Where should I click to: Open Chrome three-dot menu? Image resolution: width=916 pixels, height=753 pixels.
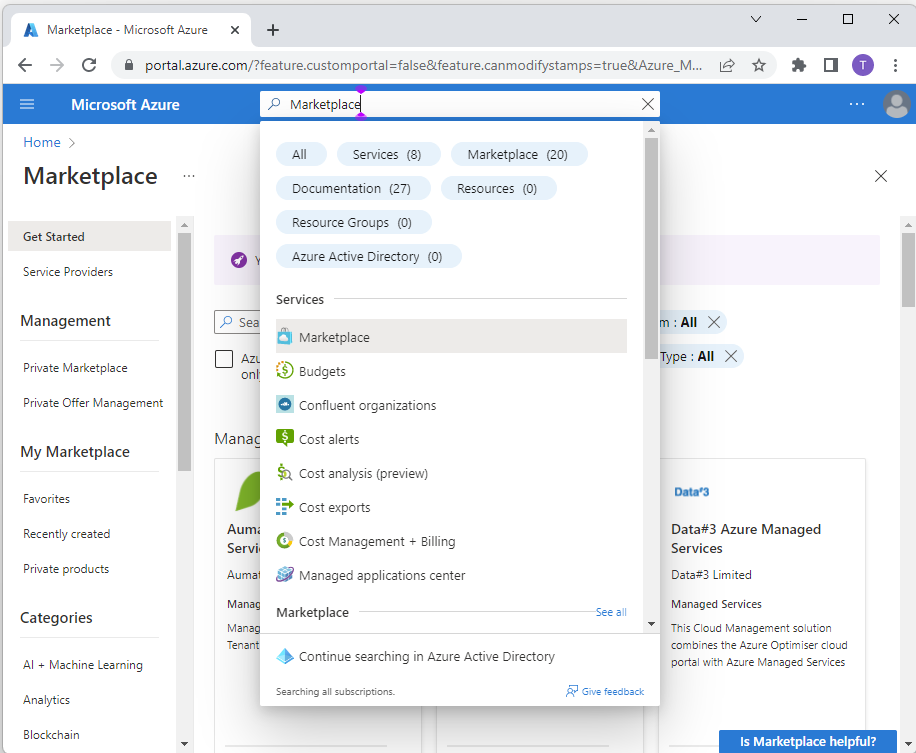(x=894, y=65)
